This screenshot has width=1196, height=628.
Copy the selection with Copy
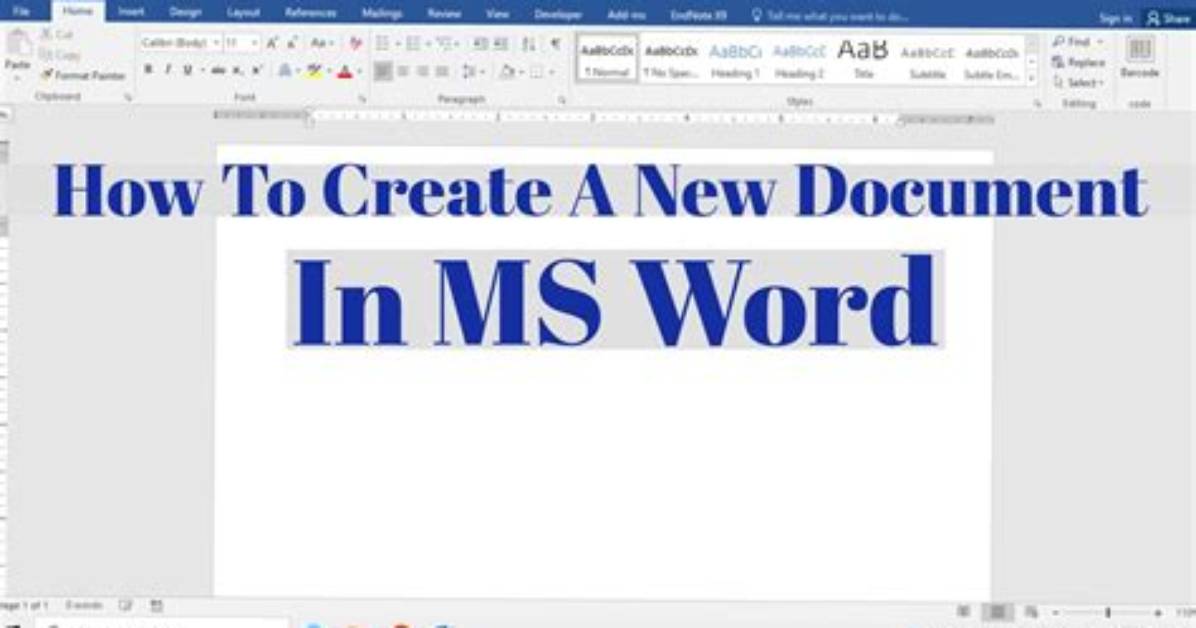pyautogui.click(x=59, y=55)
